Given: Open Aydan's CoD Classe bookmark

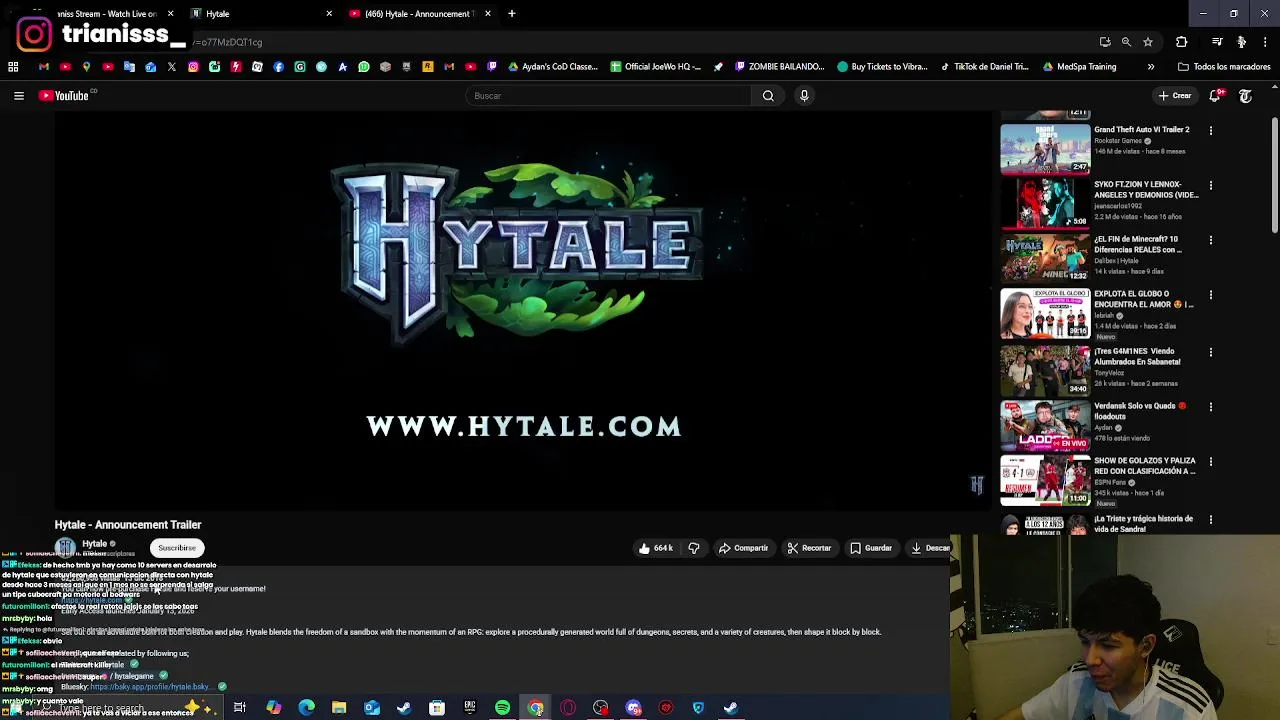Looking at the screenshot, I should [553, 67].
